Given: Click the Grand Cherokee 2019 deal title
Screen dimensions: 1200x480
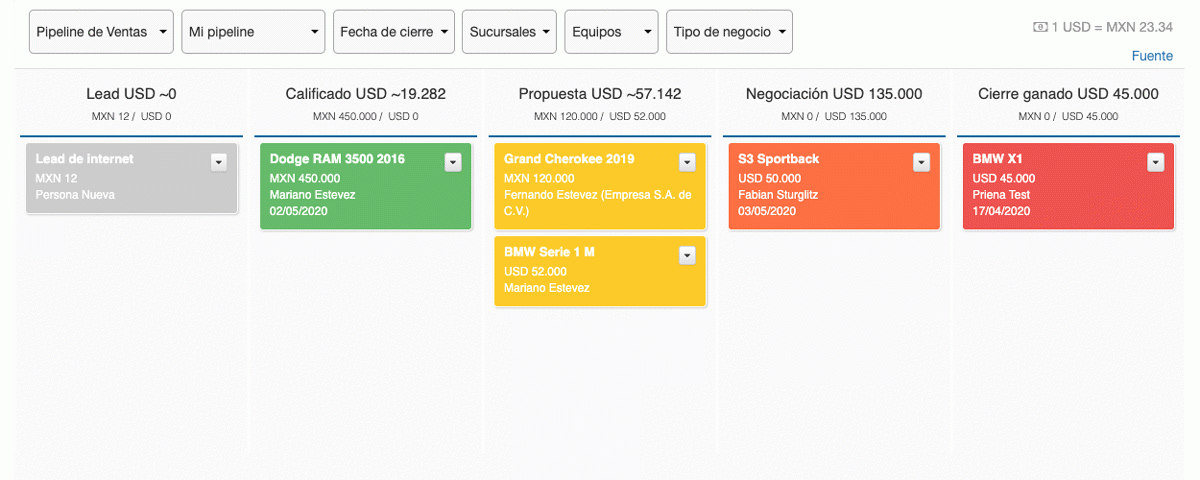Looking at the screenshot, I should (569, 159).
